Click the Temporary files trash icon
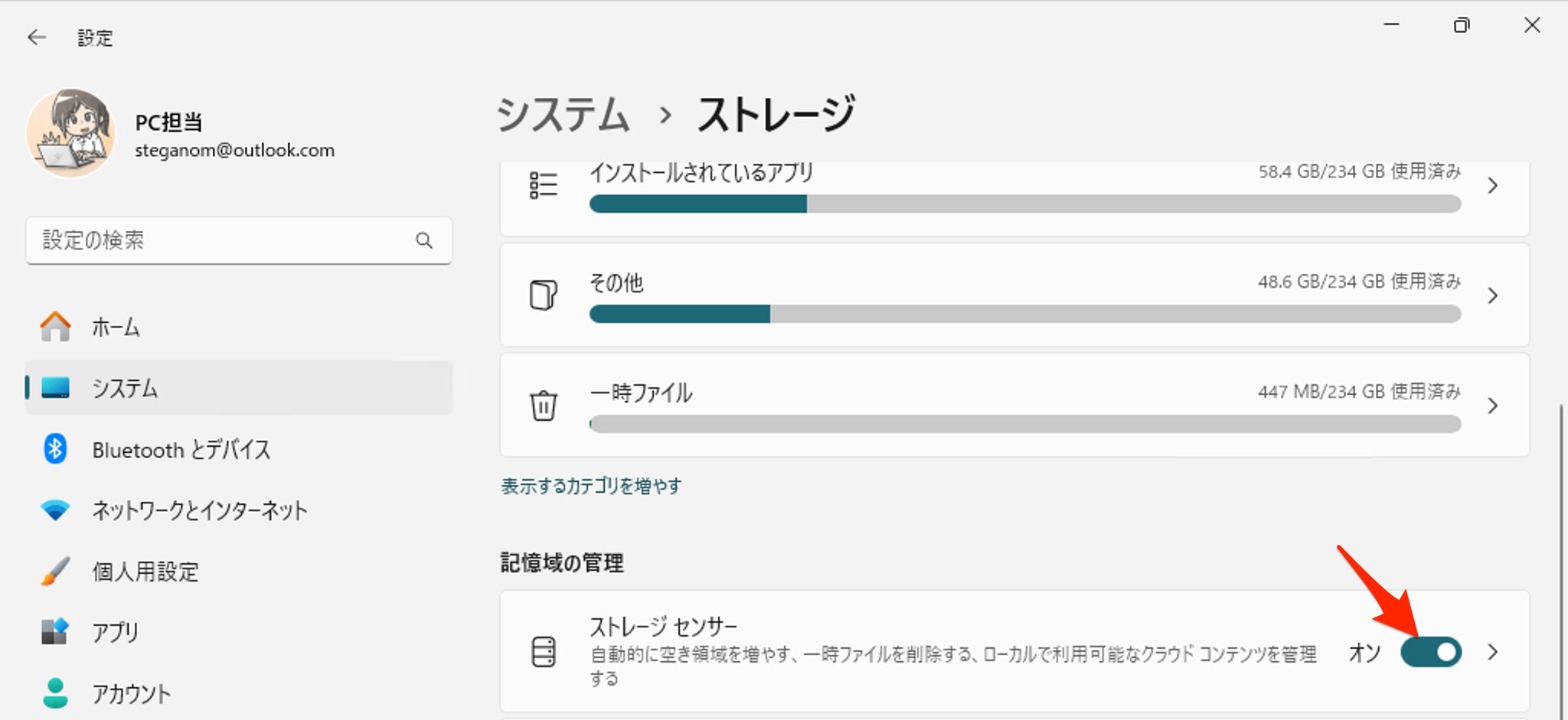This screenshot has width=1568, height=720. pyautogui.click(x=544, y=406)
